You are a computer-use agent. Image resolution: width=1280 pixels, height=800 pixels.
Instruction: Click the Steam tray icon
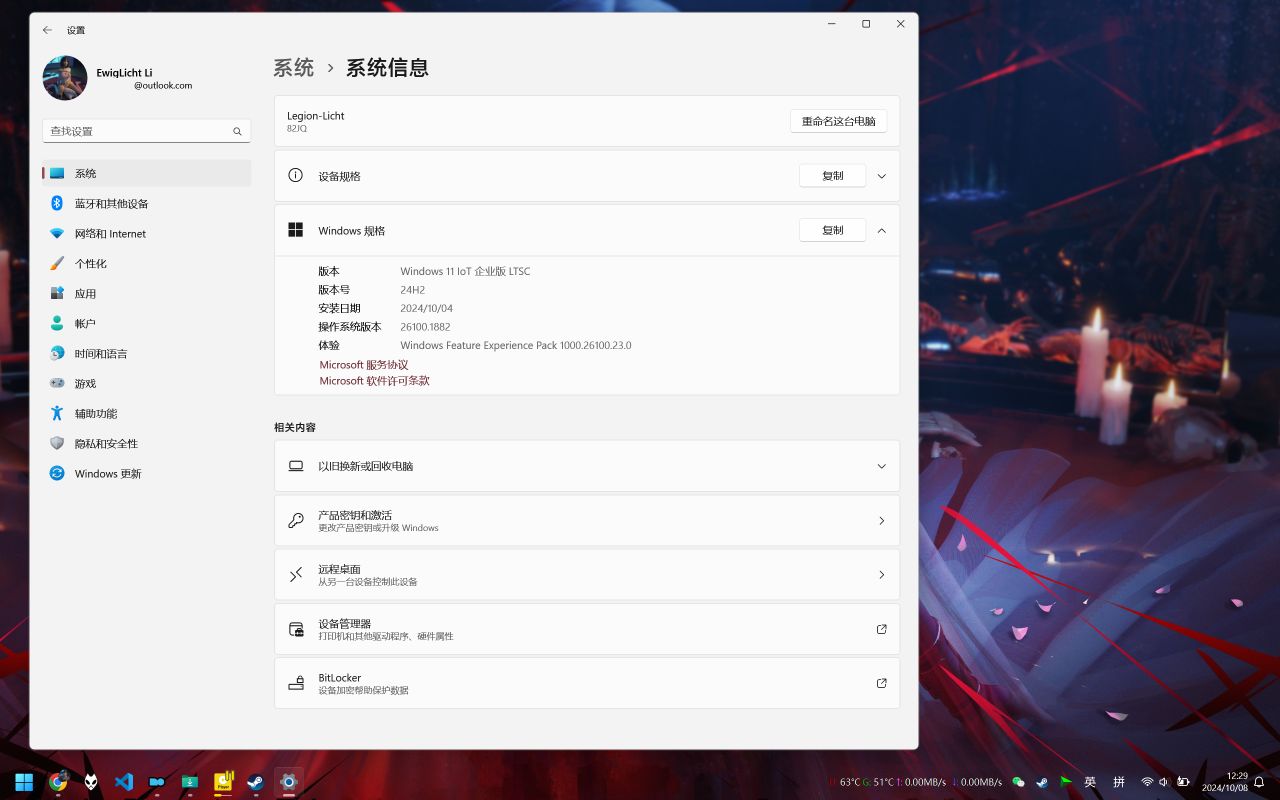coord(1042,782)
